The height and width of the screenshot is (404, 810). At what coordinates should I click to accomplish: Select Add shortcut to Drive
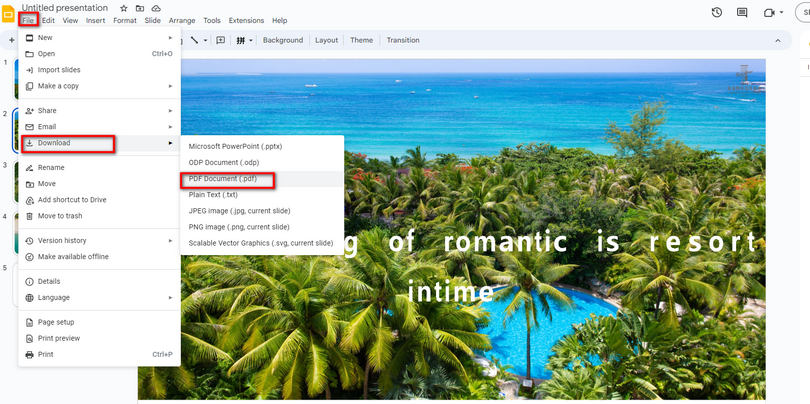[99, 199]
